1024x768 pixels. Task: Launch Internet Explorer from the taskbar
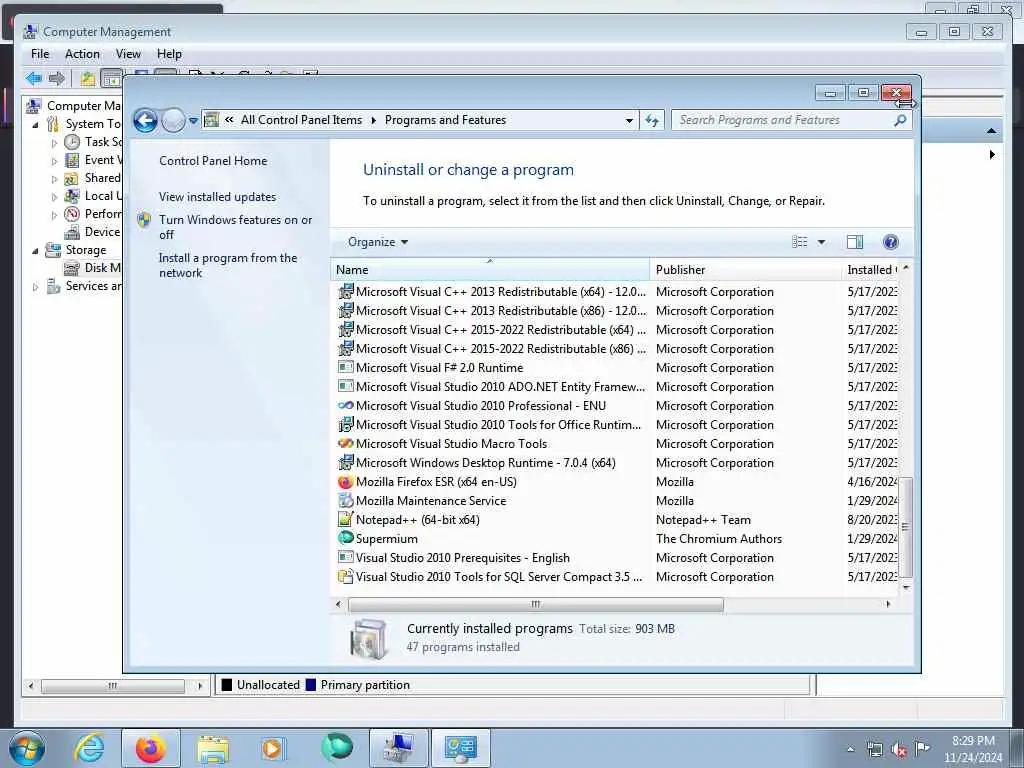tap(89, 748)
